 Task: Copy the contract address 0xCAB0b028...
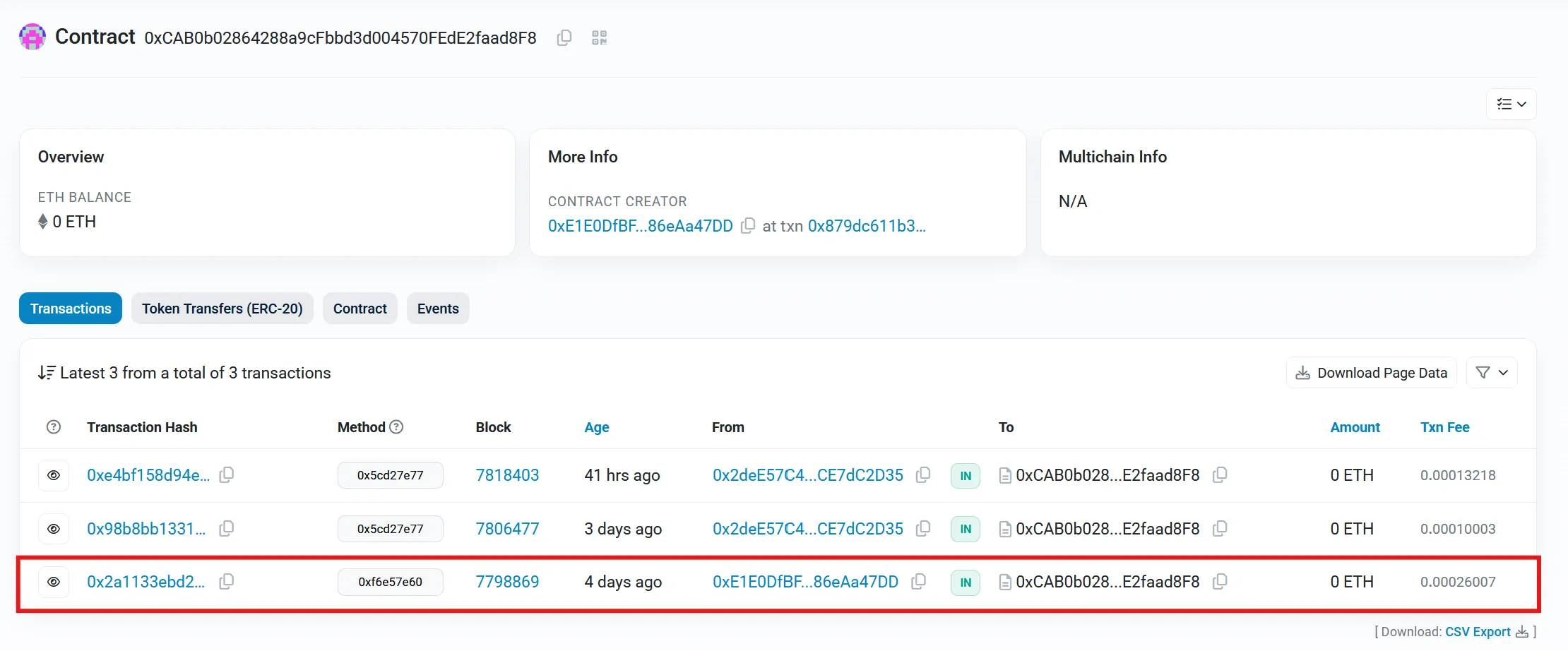pos(564,37)
